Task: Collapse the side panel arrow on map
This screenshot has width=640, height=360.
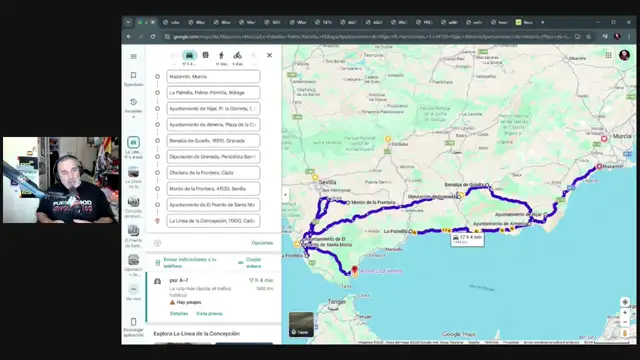Action: click(285, 195)
